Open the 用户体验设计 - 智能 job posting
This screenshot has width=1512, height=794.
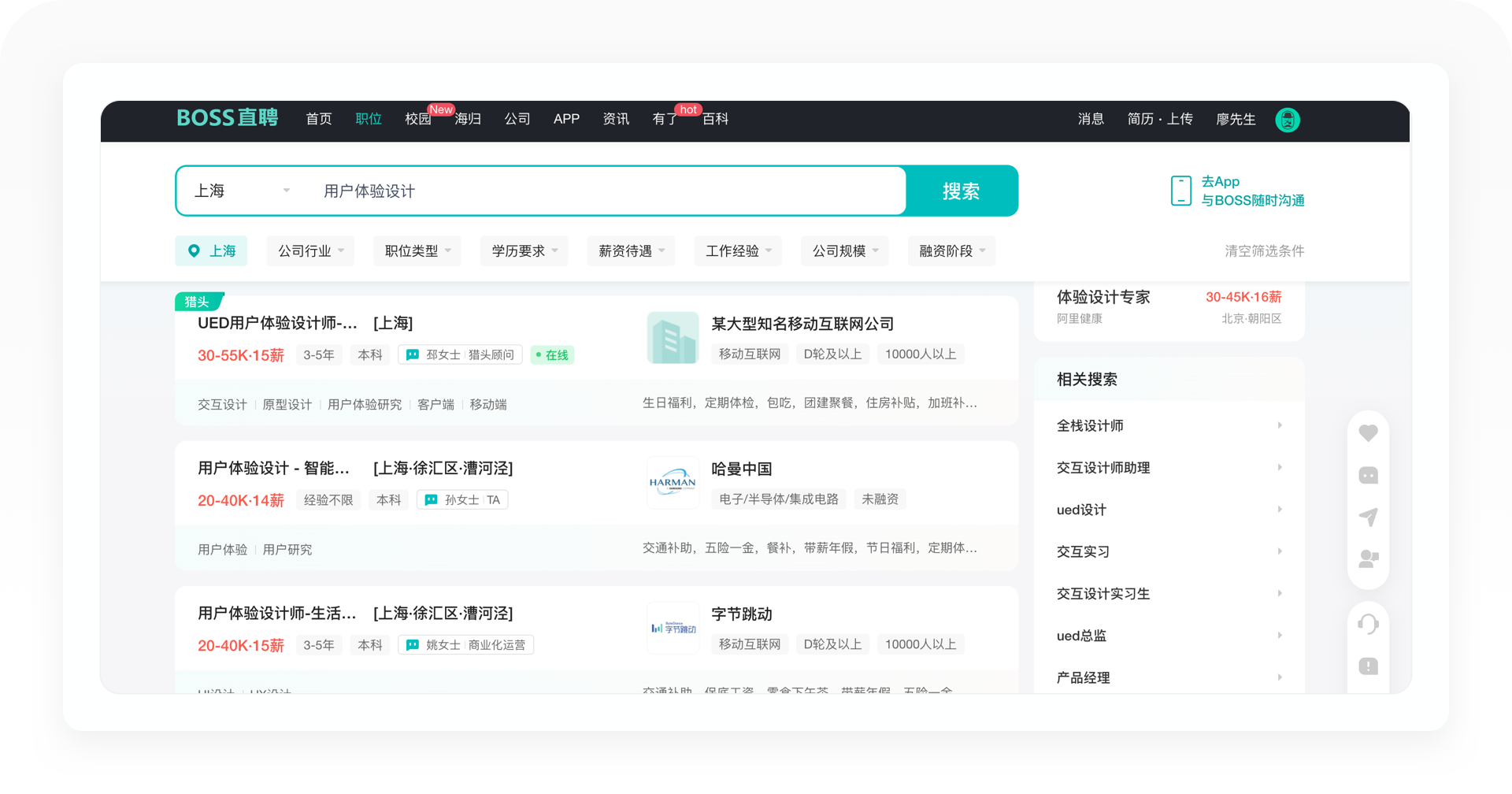pos(273,468)
